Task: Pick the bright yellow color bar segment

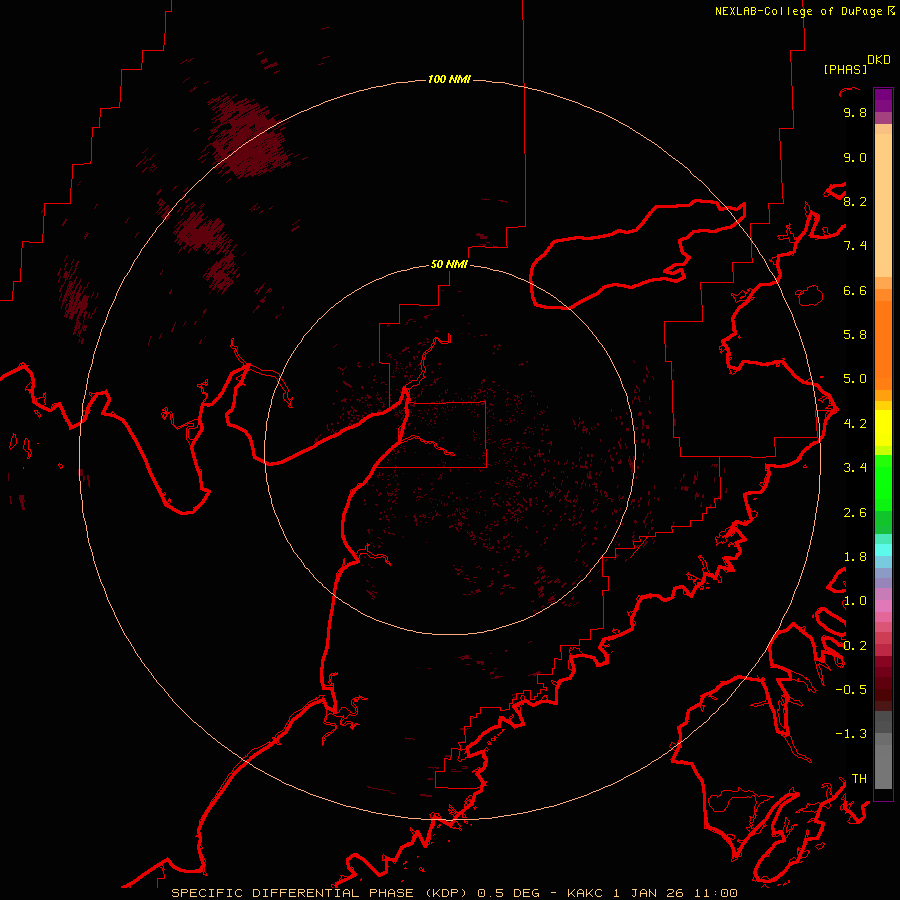Action: (x=883, y=428)
